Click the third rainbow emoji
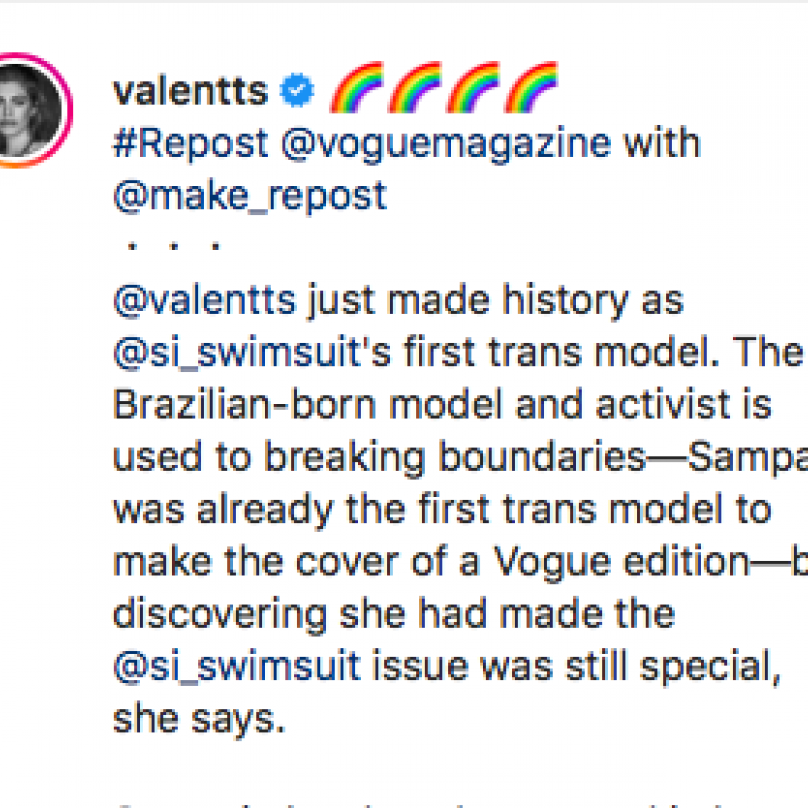 click(x=473, y=87)
